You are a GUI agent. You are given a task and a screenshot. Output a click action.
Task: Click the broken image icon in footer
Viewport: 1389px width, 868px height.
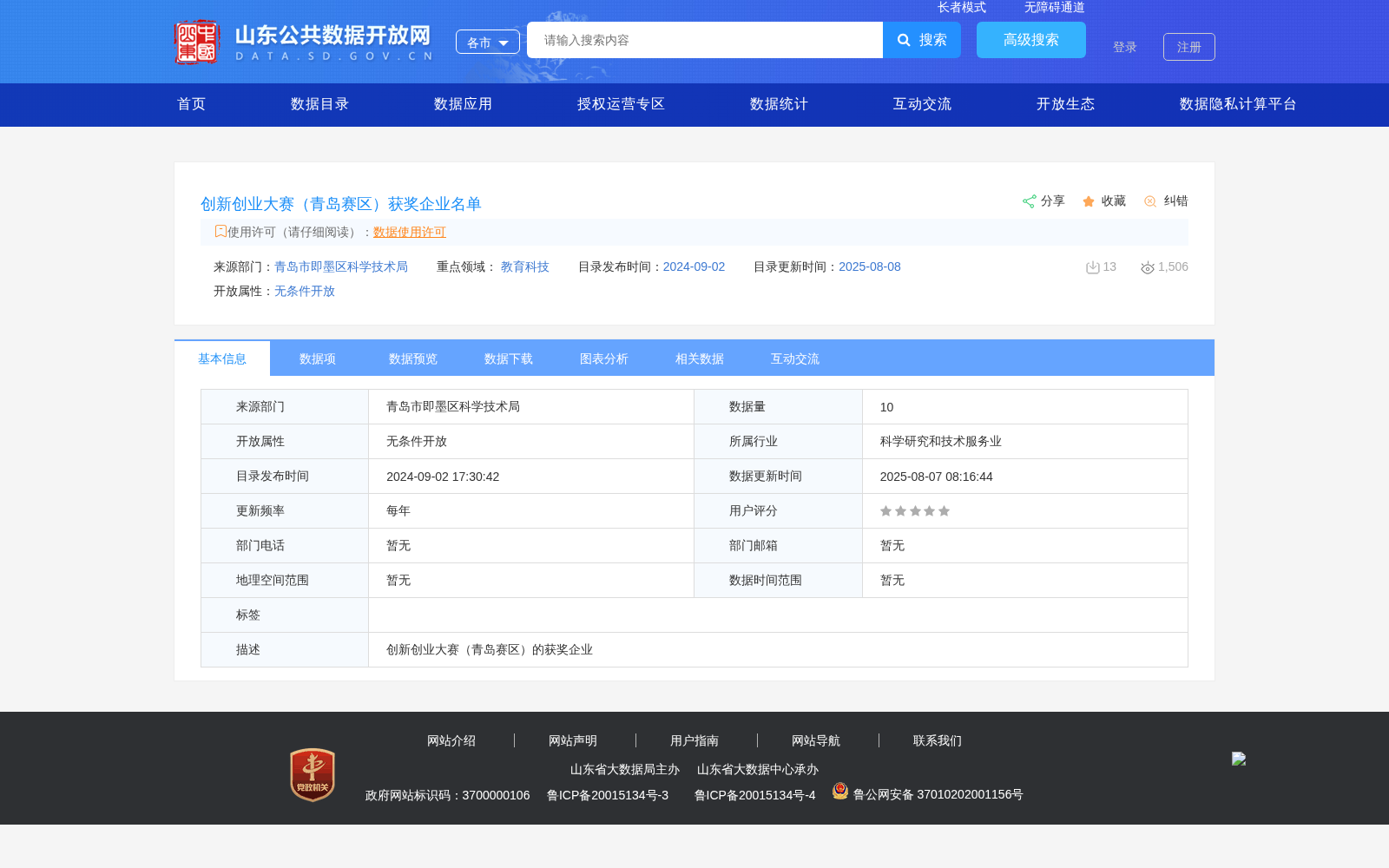click(x=1239, y=758)
